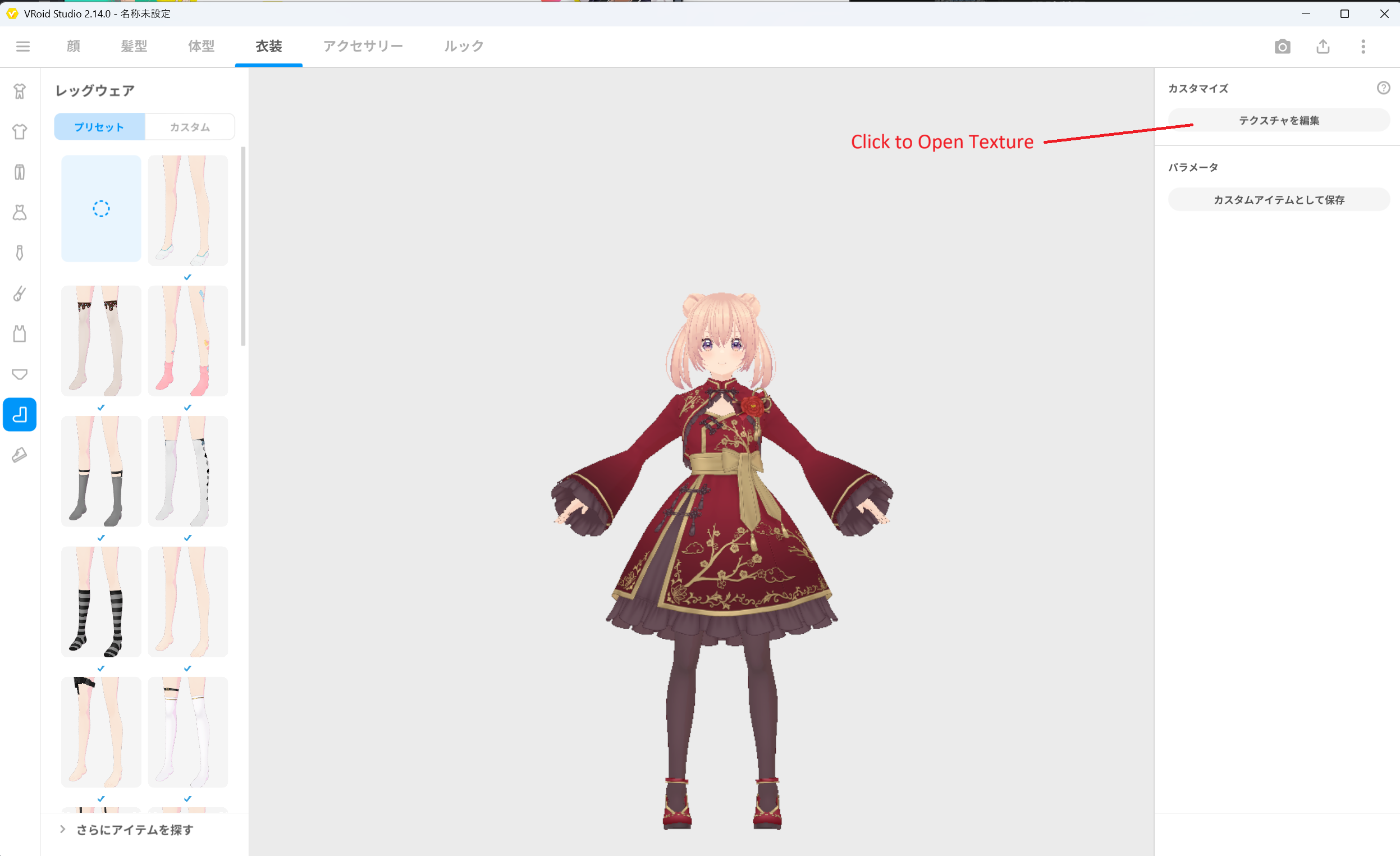
Task: Select the tops T-shirt category icon
Action: (20, 132)
